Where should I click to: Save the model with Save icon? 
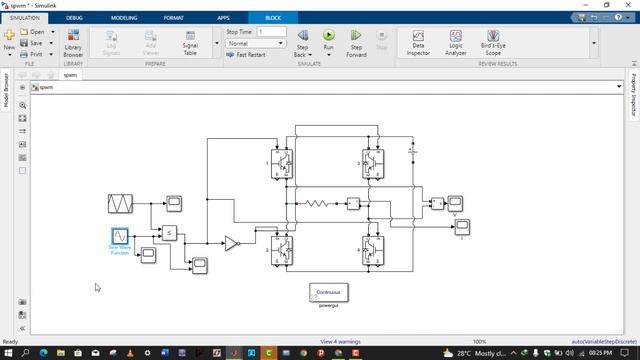pos(24,43)
